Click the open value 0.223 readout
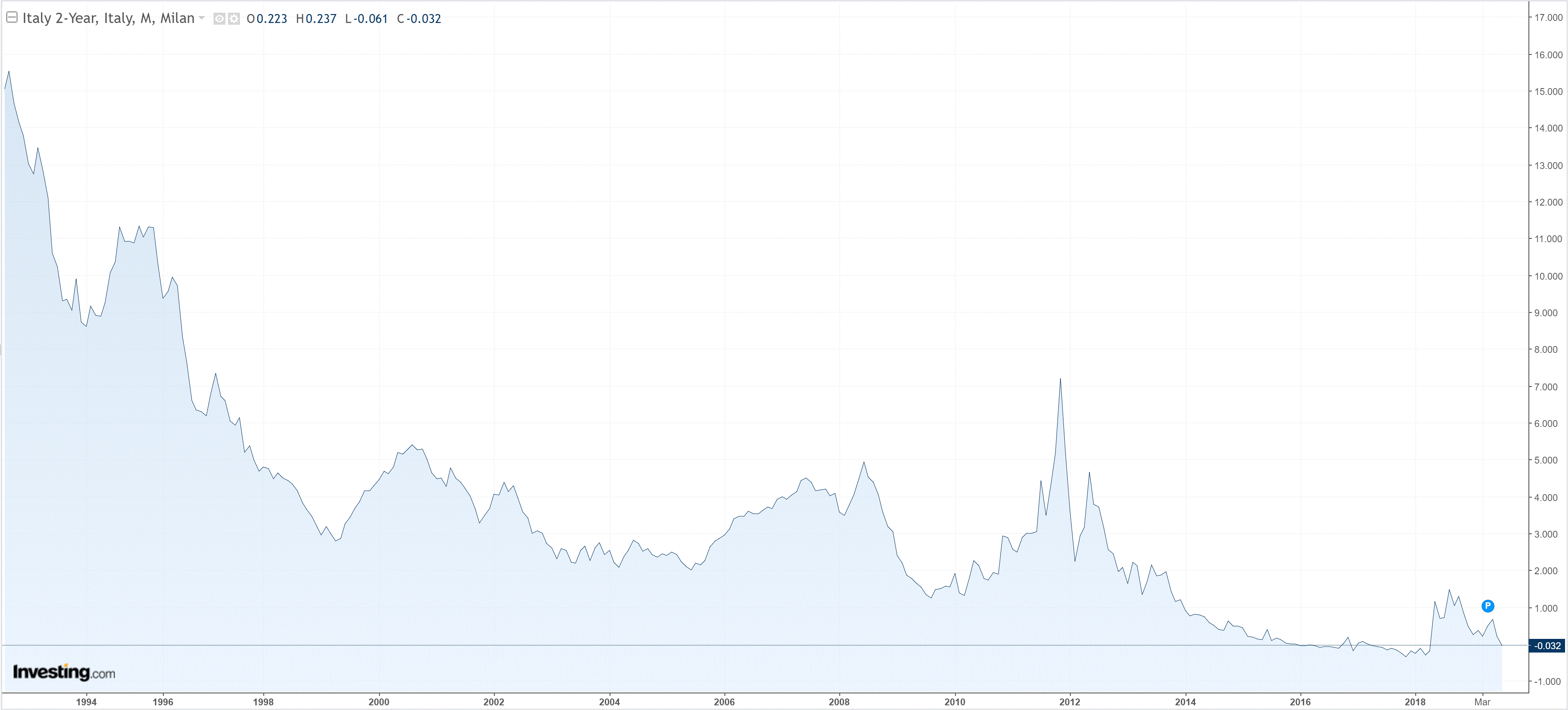The width and height of the screenshot is (1568, 710). (x=271, y=19)
